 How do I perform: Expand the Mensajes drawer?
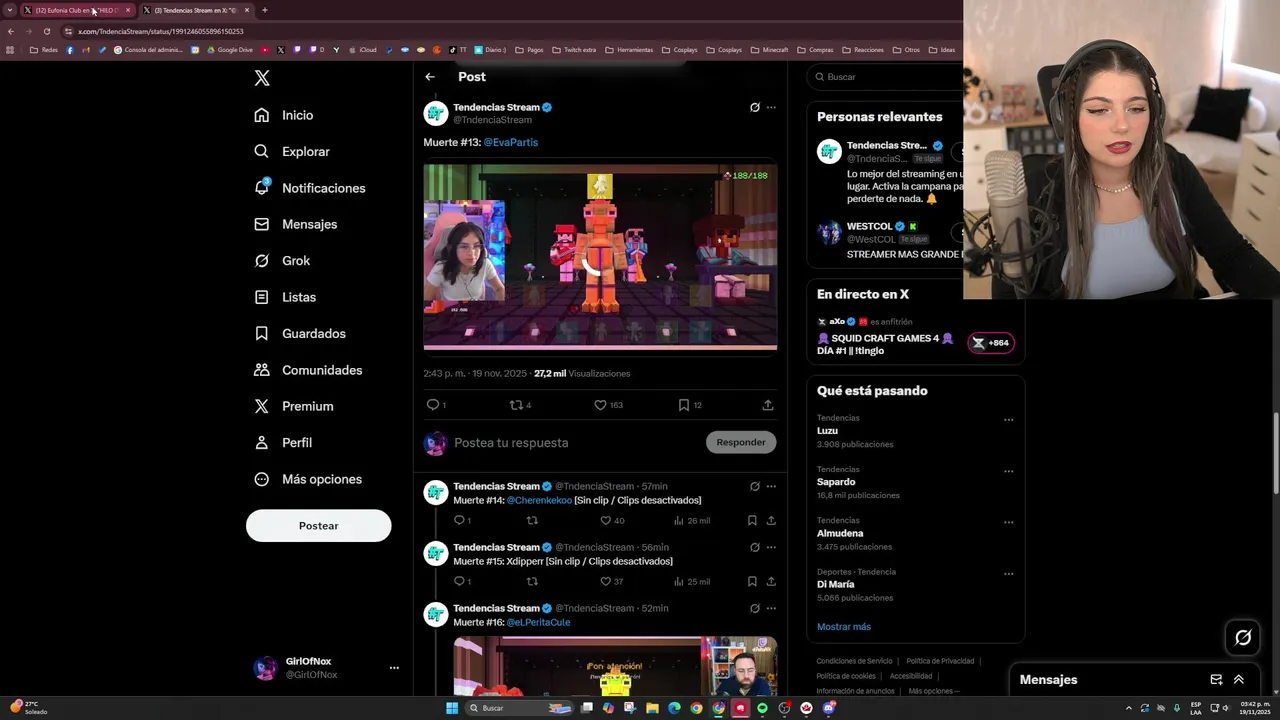coord(1239,680)
